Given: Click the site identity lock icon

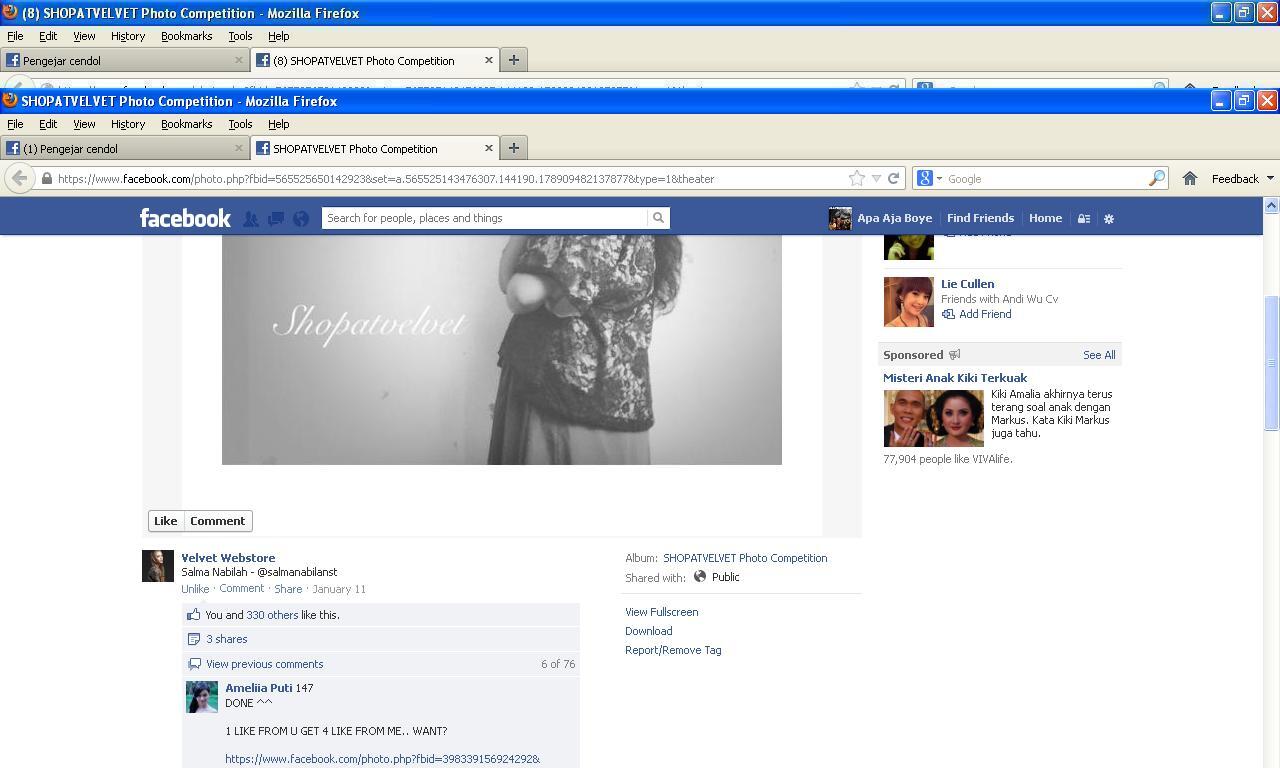Looking at the screenshot, I should click(x=46, y=178).
